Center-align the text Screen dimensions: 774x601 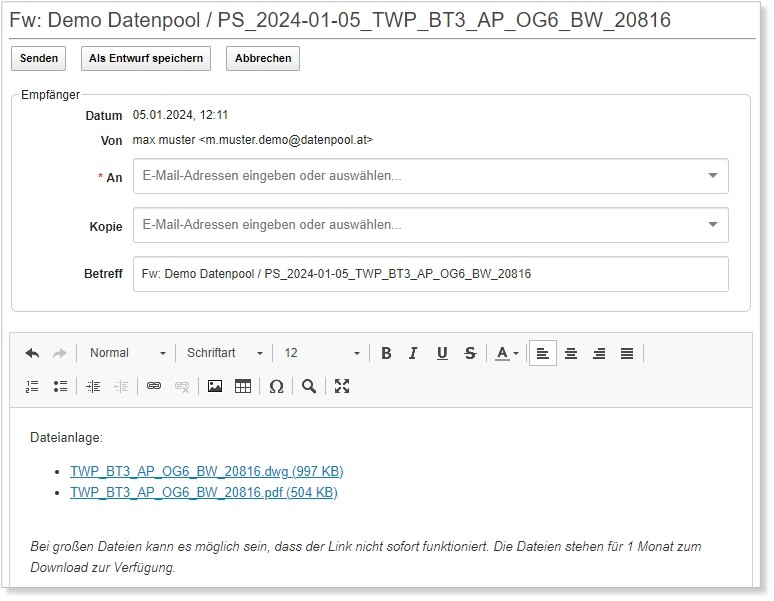[x=571, y=353]
